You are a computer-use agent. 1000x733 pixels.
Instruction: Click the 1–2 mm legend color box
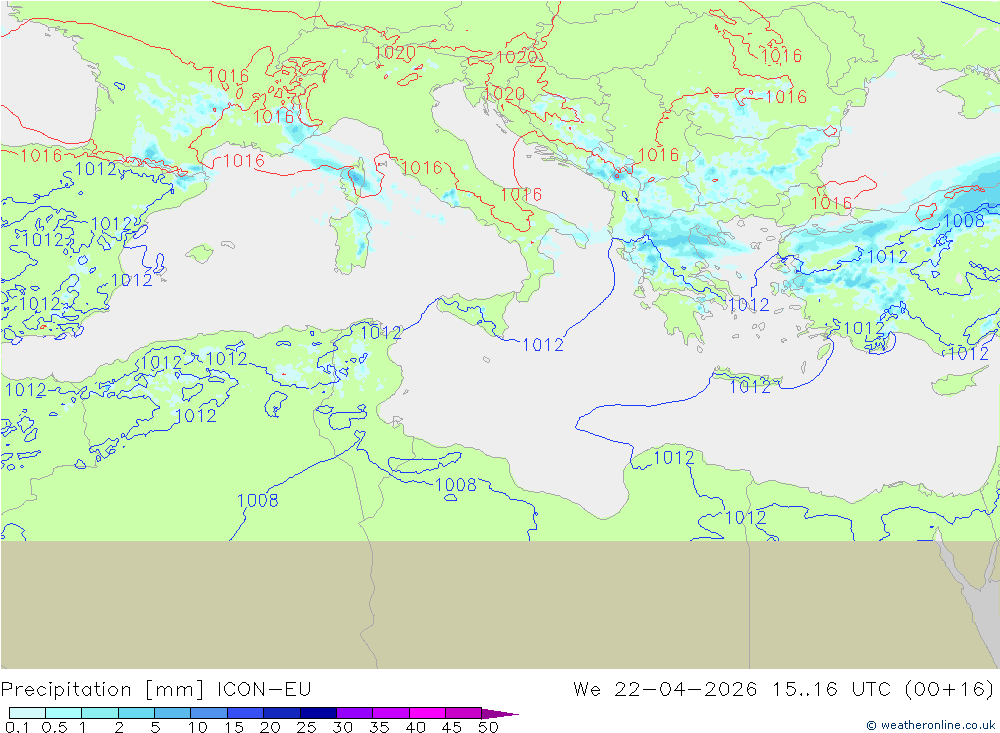coord(100,713)
